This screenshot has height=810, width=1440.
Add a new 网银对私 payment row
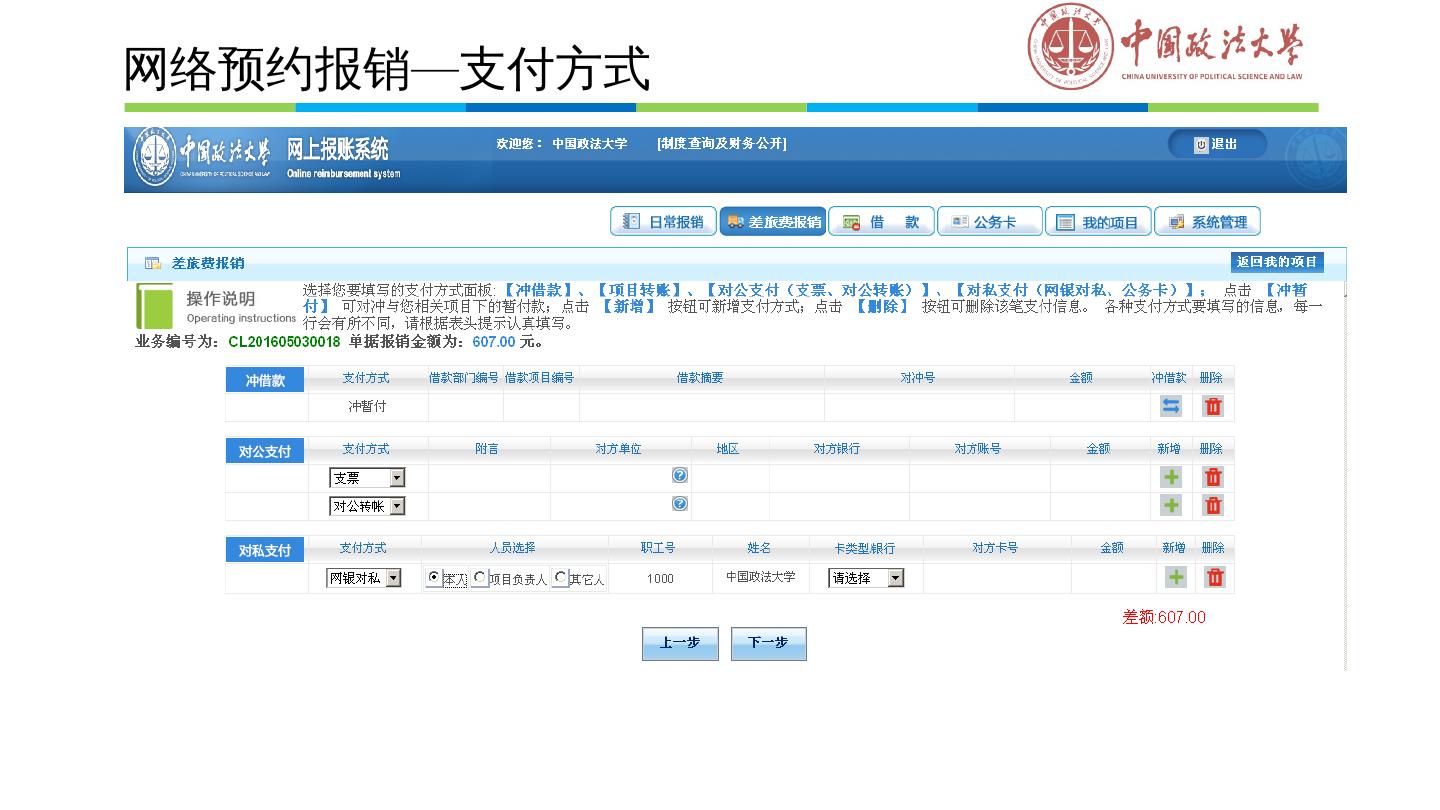(1175, 577)
